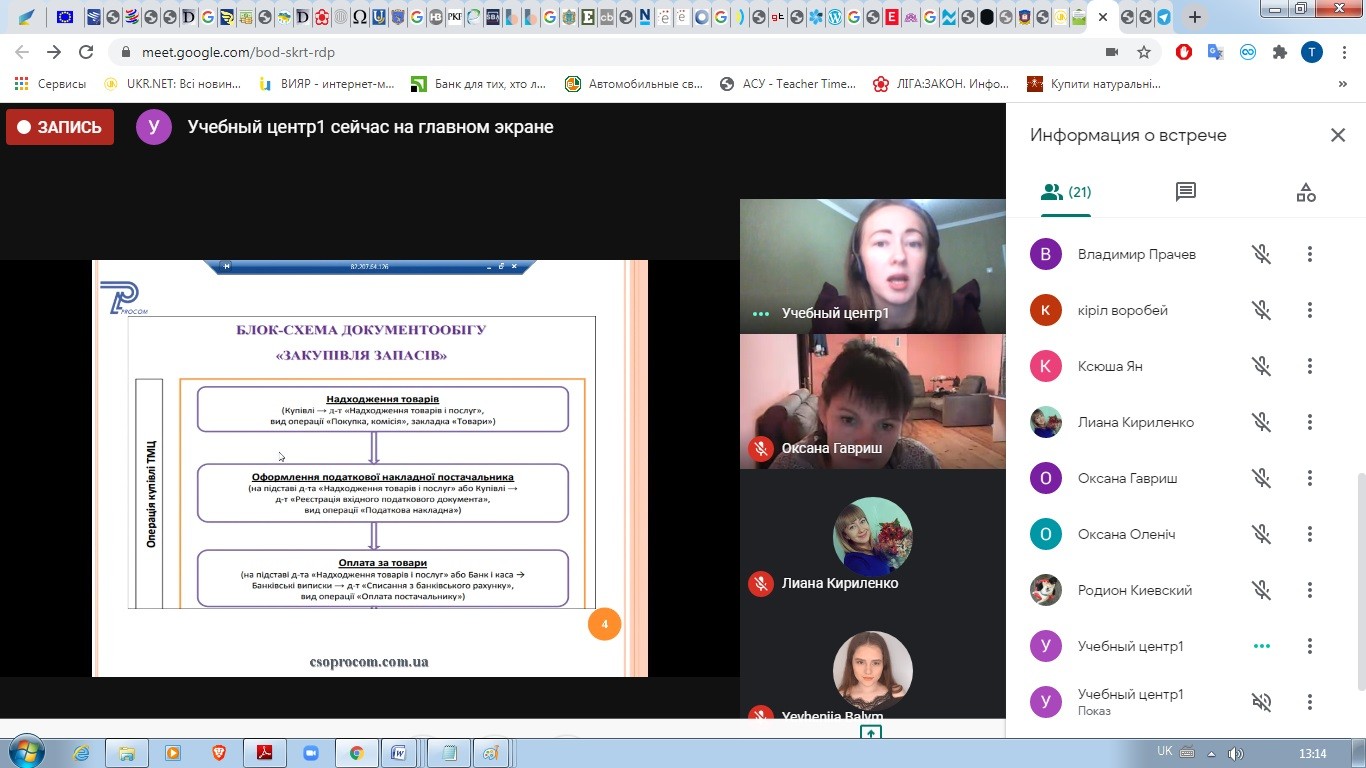Open the AdBlock red stop-hand extension
The image size is (1366, 768).
pos(1184,52)
